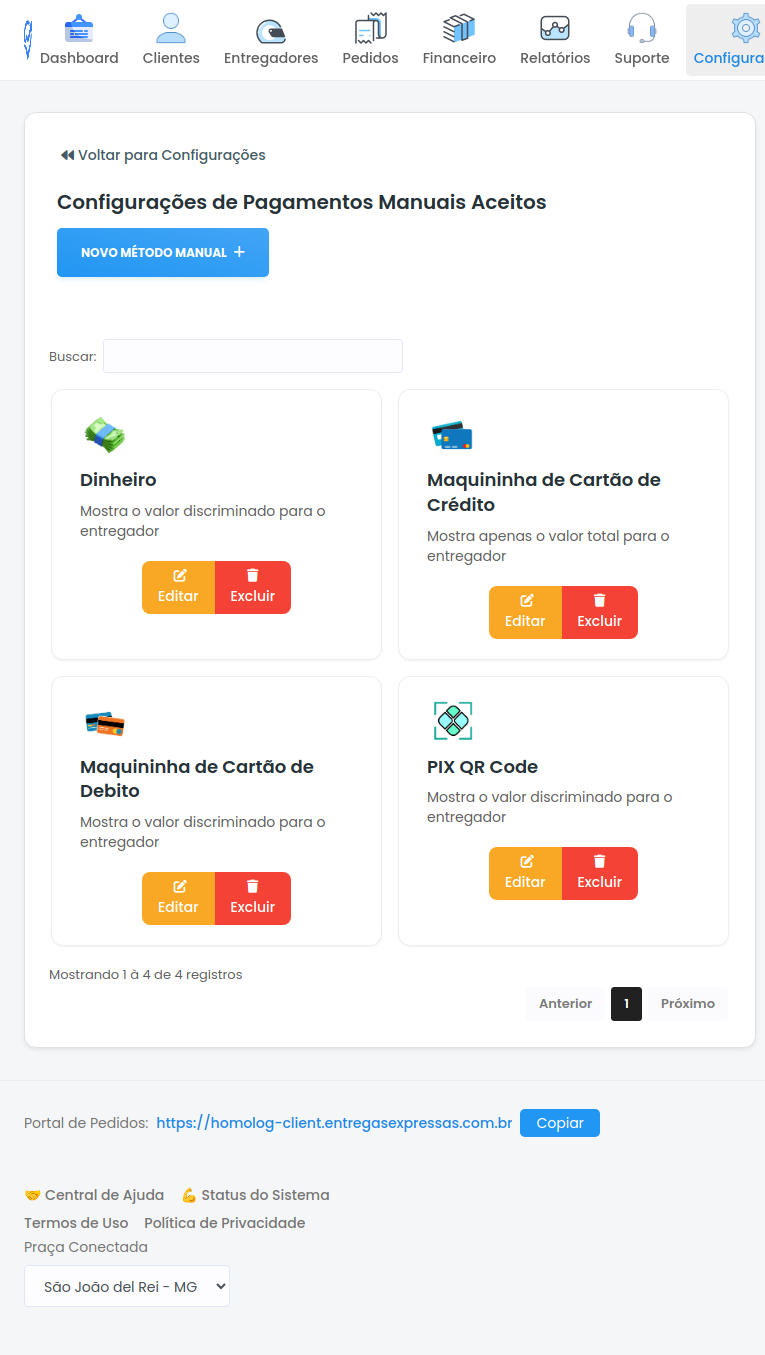Copy the Portal de Pedidos link with Copiar

(559, 1123)
